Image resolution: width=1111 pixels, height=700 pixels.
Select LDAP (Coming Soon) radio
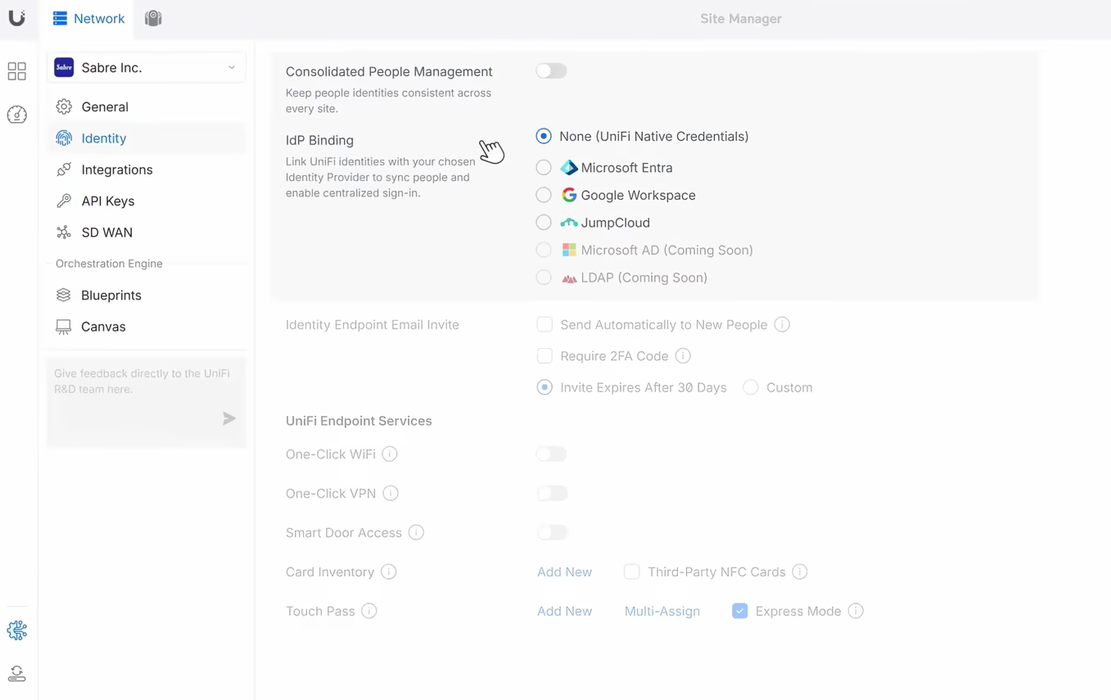[x=543, y=278]
